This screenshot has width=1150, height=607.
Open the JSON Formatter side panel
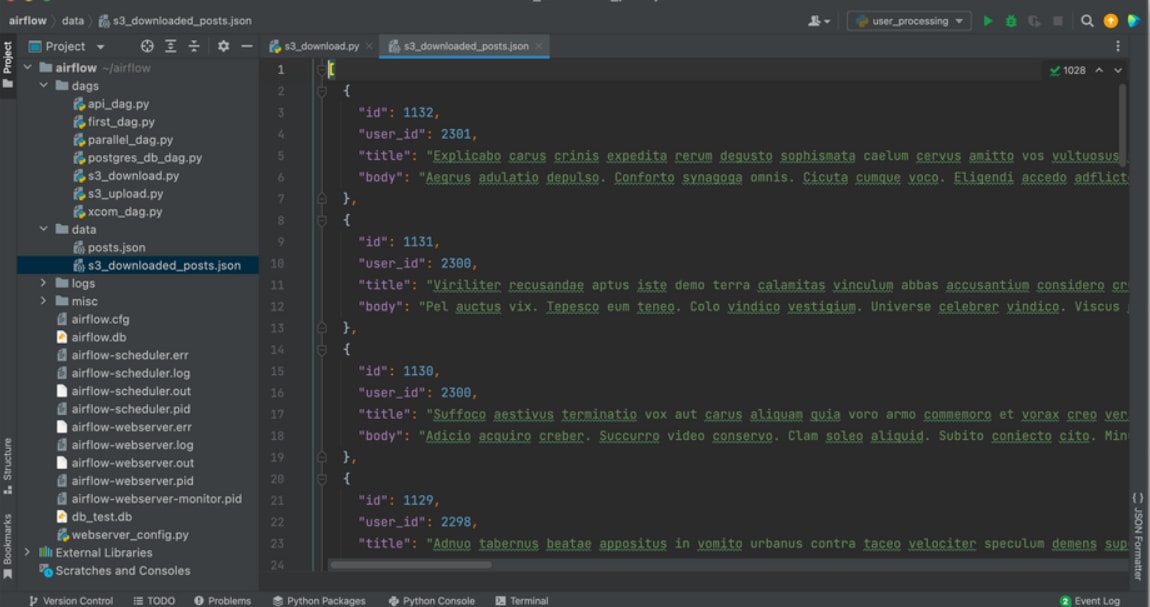tap(1138, 536)
